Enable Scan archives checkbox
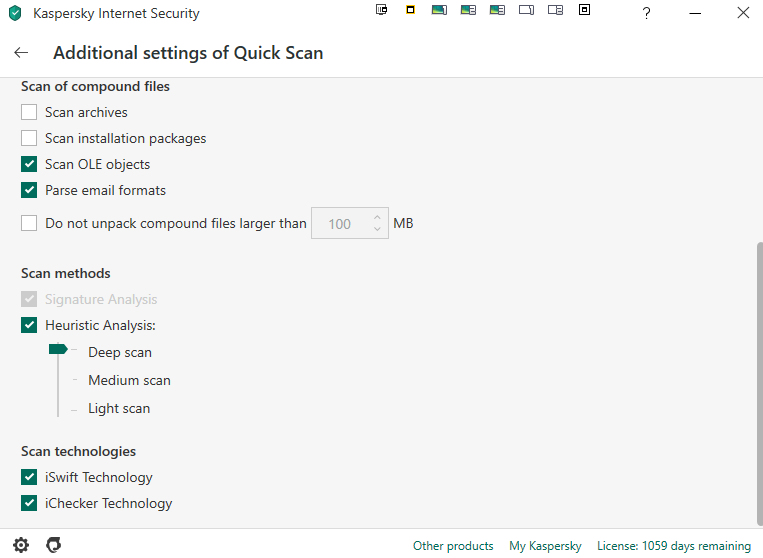 [x=29, y=112]
